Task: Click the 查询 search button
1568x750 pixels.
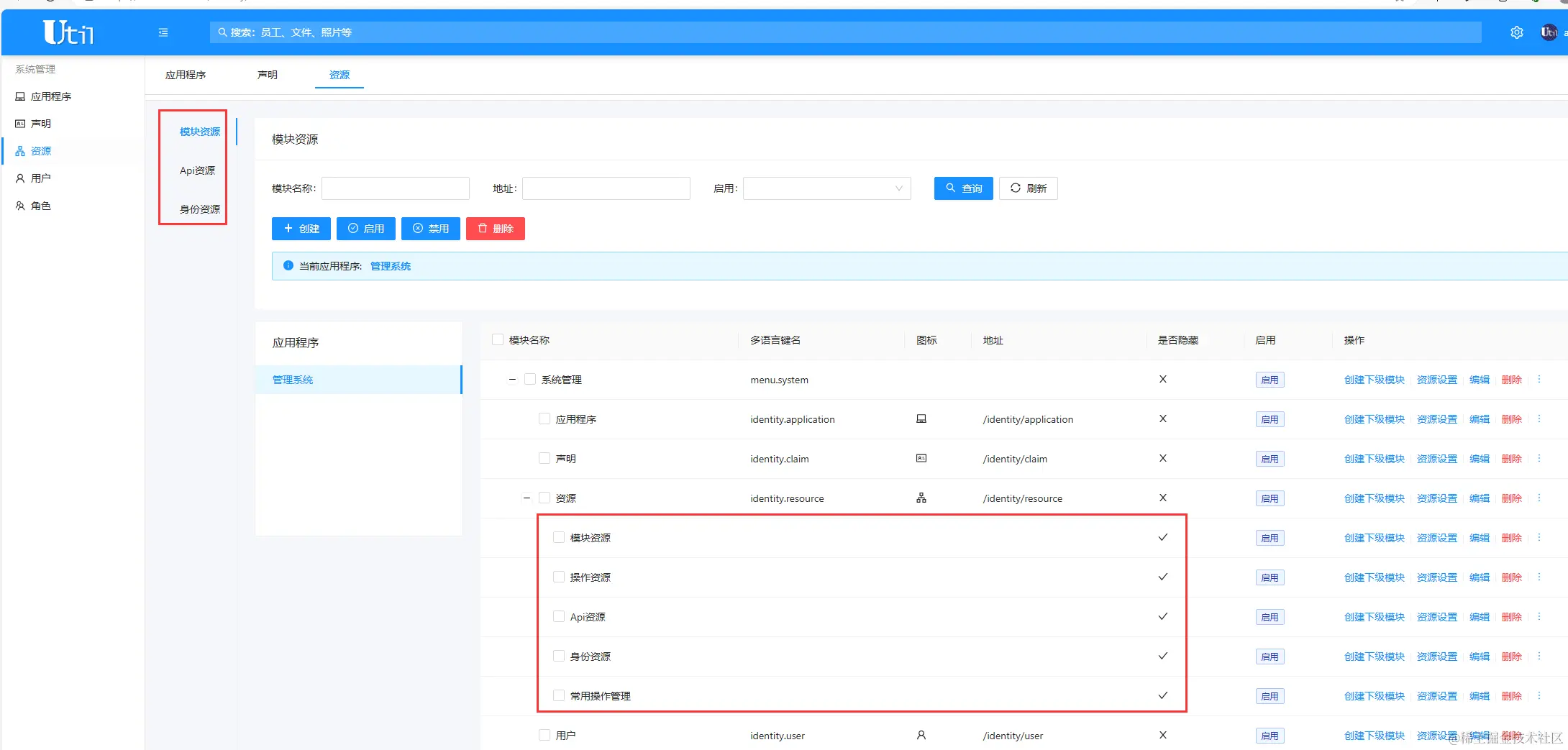Action: point(964,188)
